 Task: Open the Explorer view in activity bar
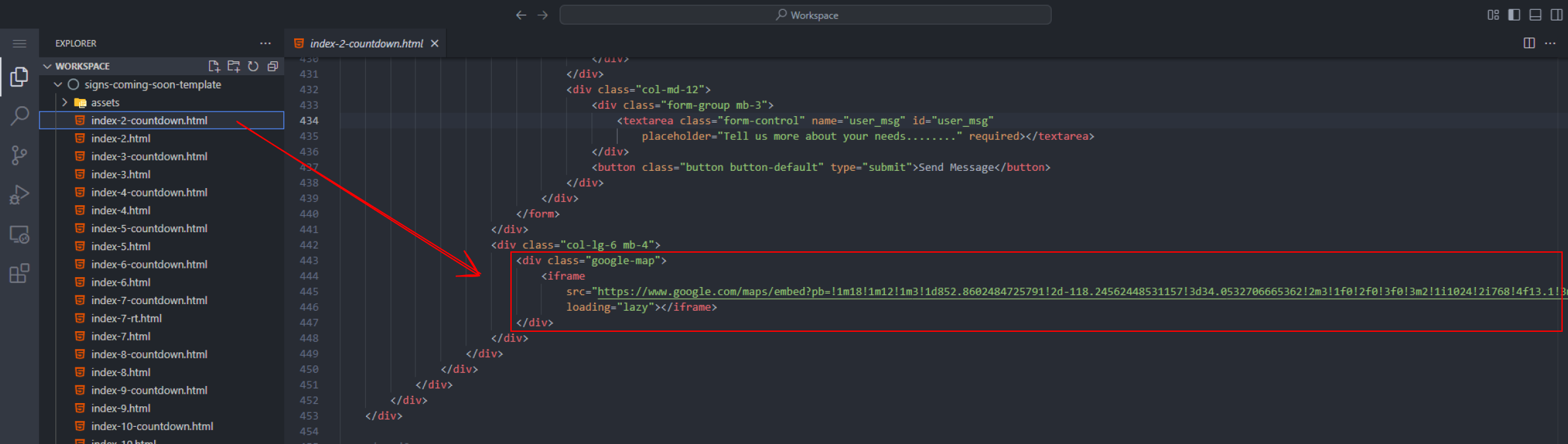point(19,77)
